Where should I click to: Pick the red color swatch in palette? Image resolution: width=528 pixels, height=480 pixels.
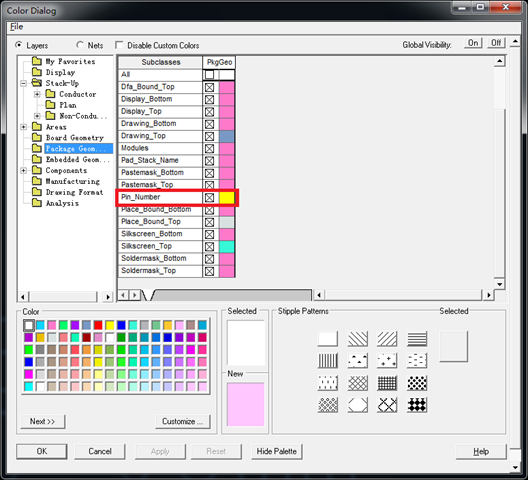click(x=98, y=325)
